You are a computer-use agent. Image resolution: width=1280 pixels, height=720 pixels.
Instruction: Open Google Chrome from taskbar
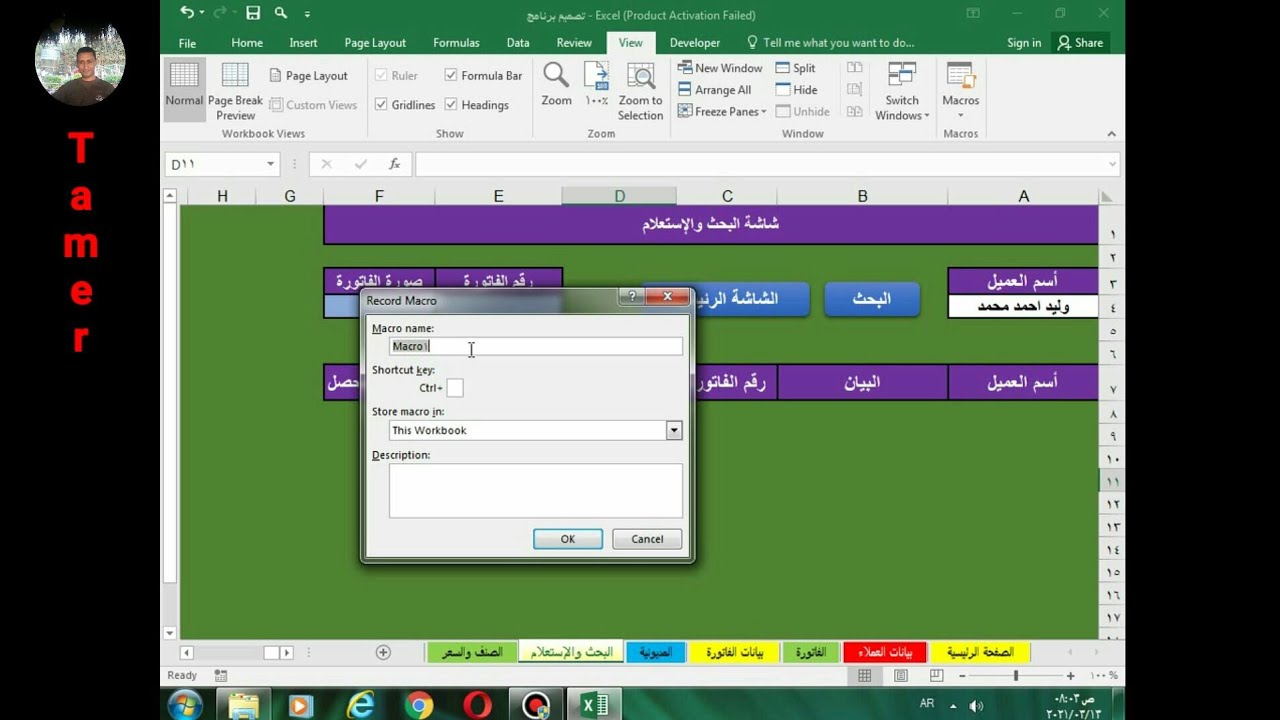point(419,705)
